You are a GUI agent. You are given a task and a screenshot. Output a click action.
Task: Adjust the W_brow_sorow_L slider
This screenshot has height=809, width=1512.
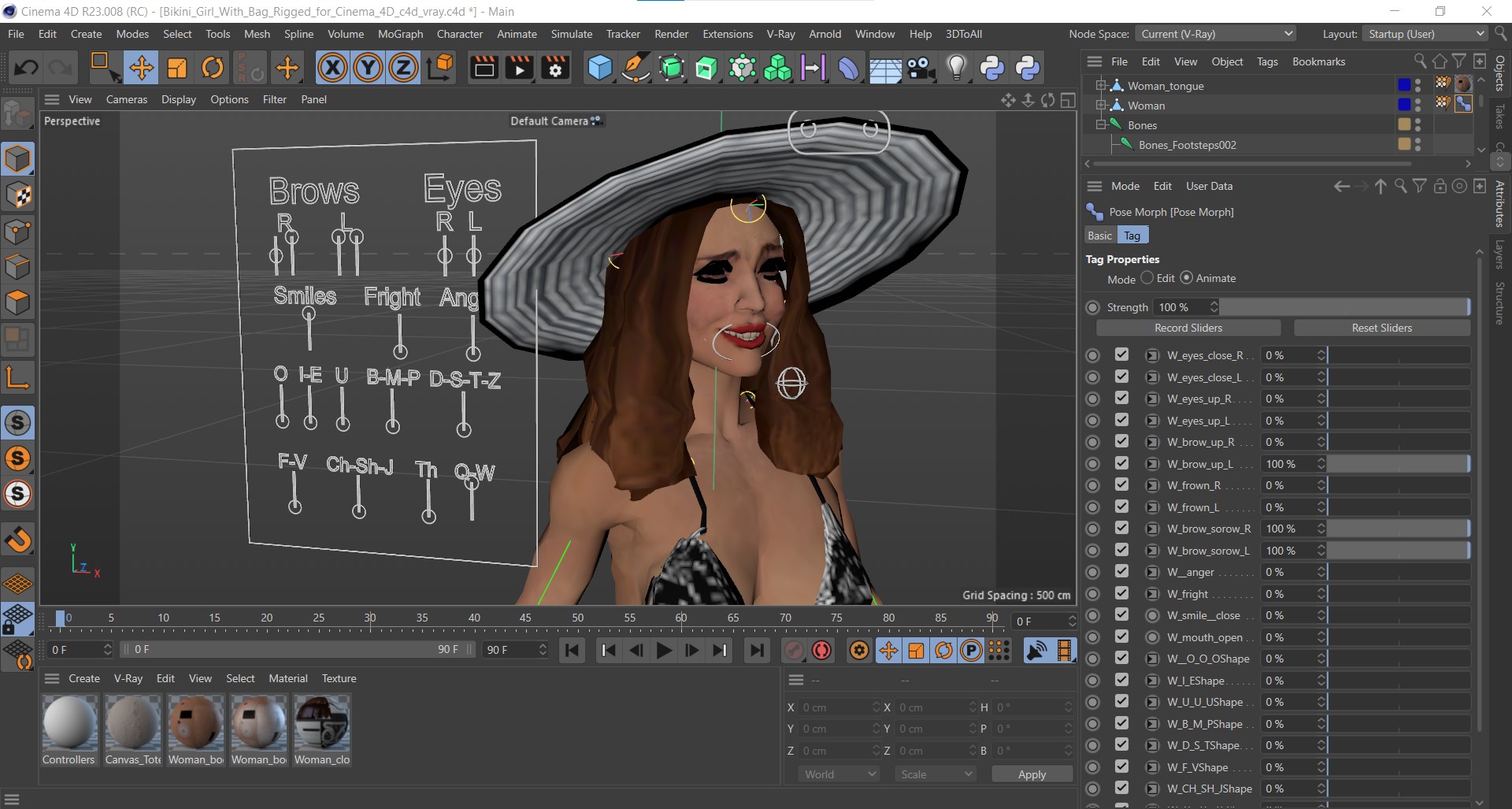click(1399, 551)
